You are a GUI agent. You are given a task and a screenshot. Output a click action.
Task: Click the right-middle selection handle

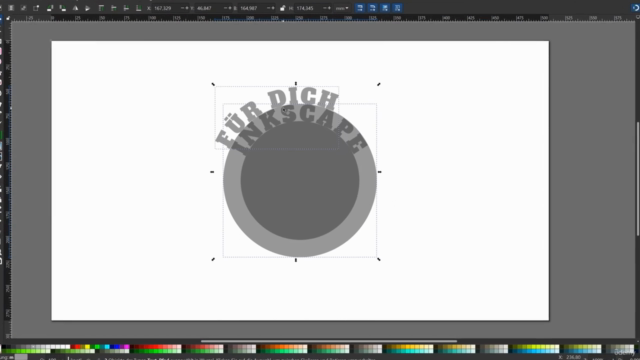point(380,172)
